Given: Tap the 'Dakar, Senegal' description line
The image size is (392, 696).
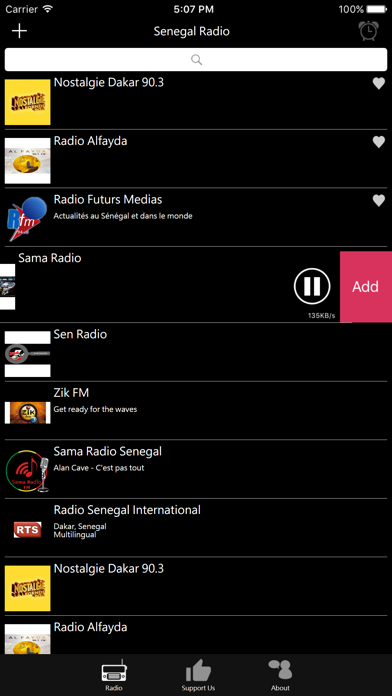Looking at the screenshot, I should [x=80, y=526].
